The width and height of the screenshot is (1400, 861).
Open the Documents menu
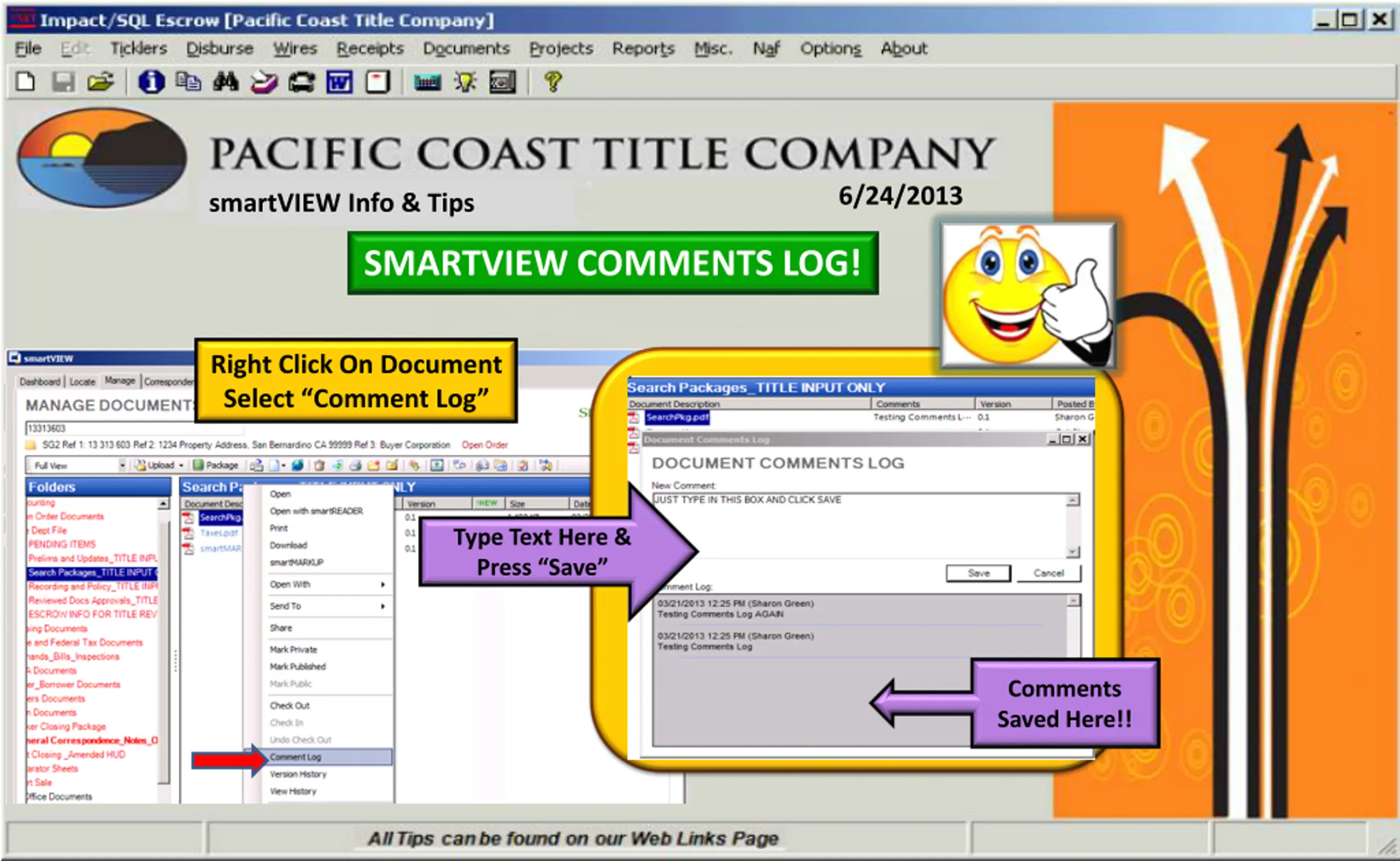466,49
